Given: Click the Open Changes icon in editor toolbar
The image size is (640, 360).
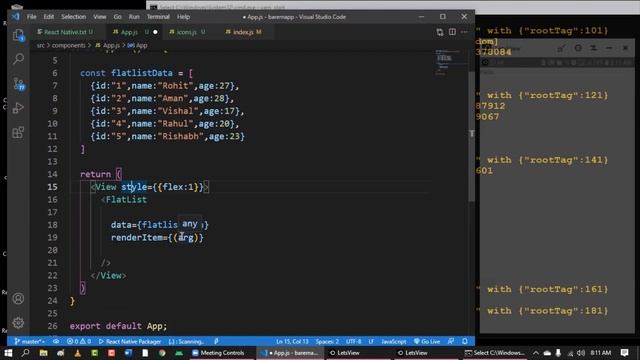Looking at the screenshot, I should coord(440,32).
